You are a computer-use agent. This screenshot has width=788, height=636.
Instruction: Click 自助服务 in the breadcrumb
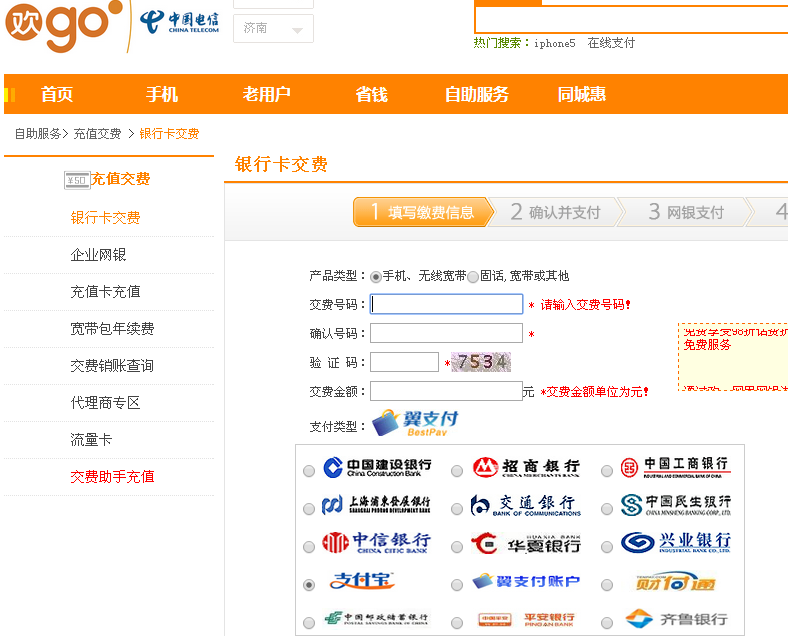(38, 134)
